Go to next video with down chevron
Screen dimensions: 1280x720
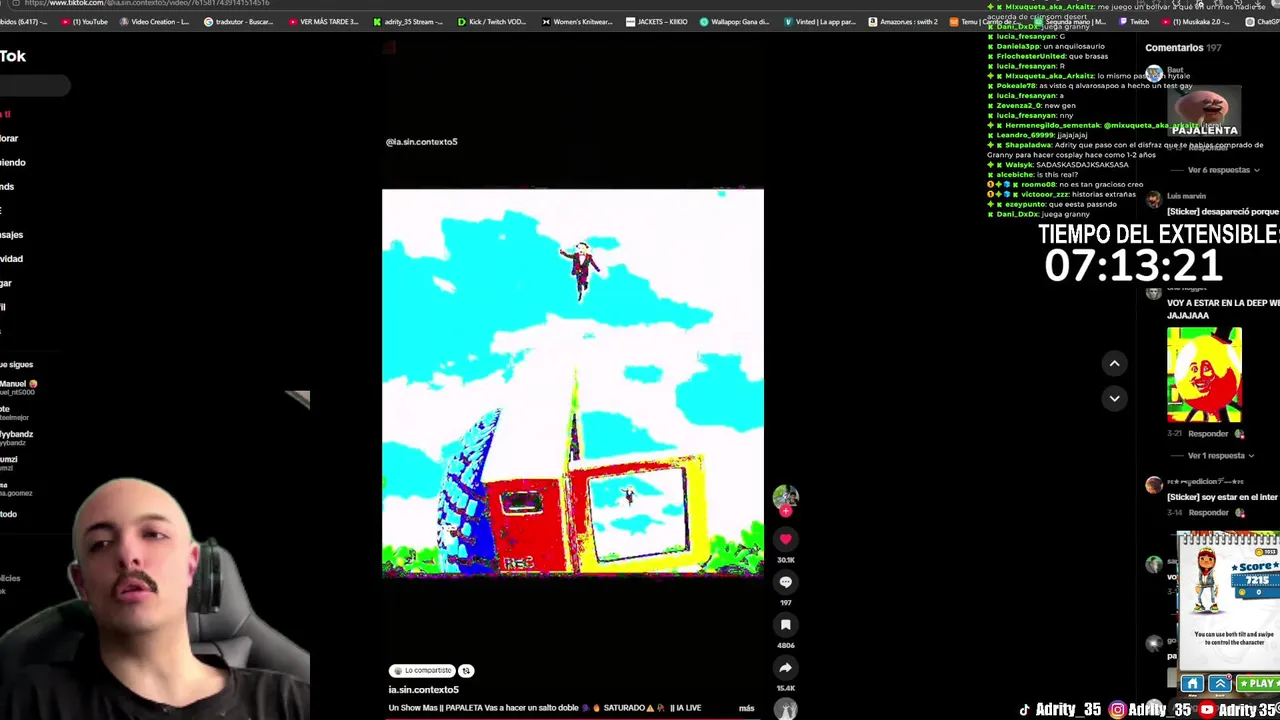(1114, 398)
